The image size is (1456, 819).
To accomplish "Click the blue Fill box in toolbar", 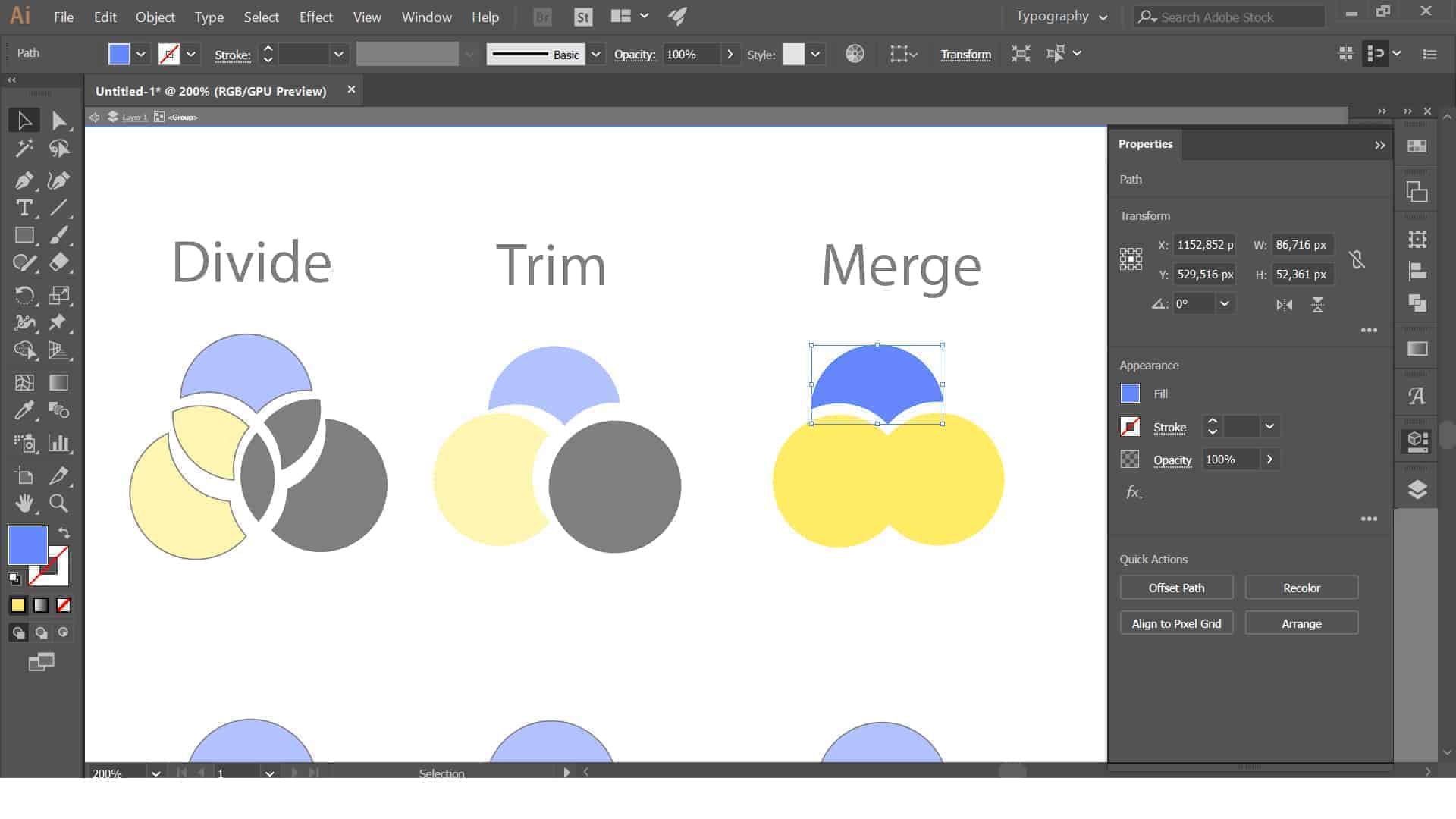I will (27, 544).
